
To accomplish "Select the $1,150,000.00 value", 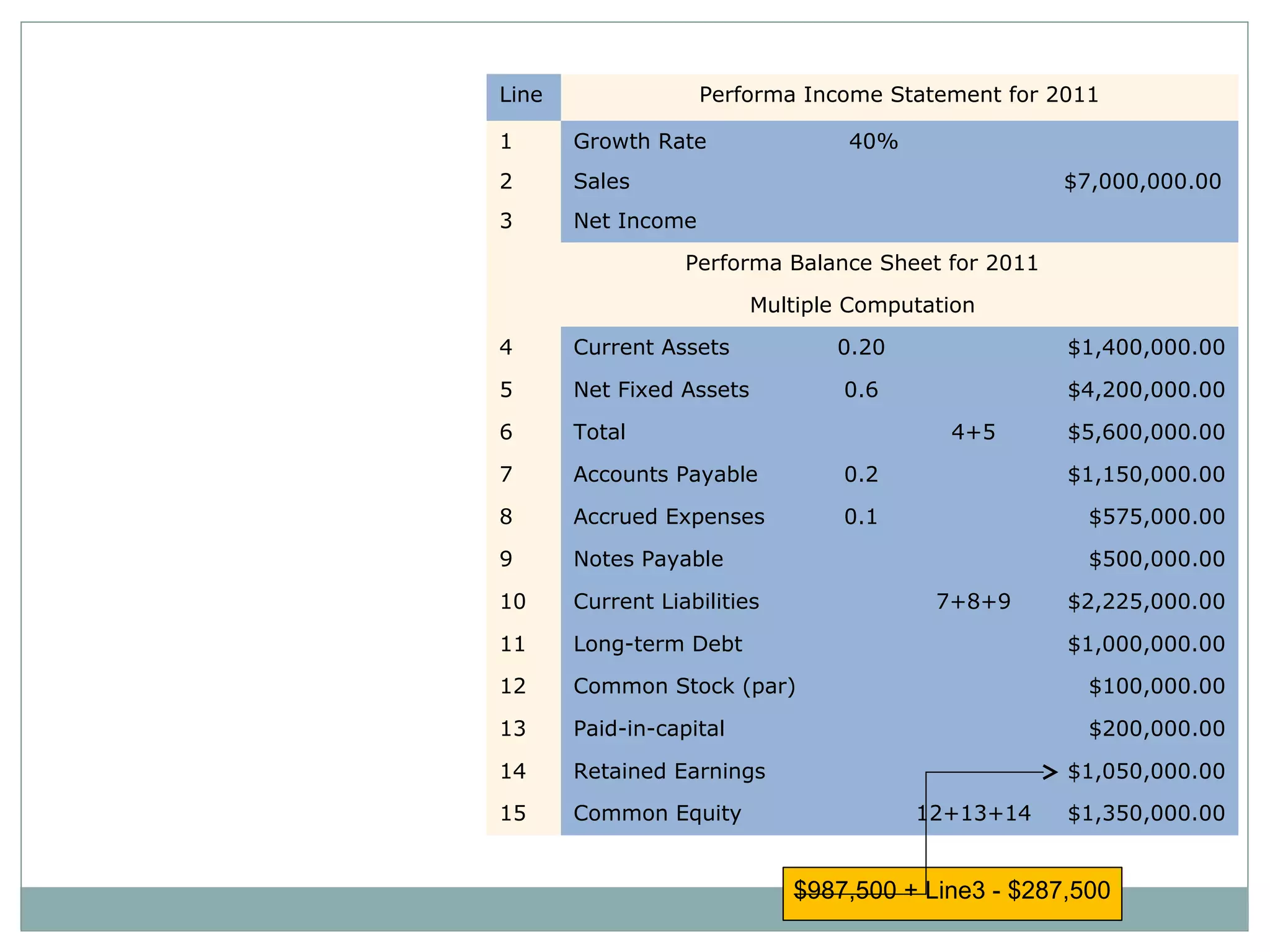I will pos(1146,474).
